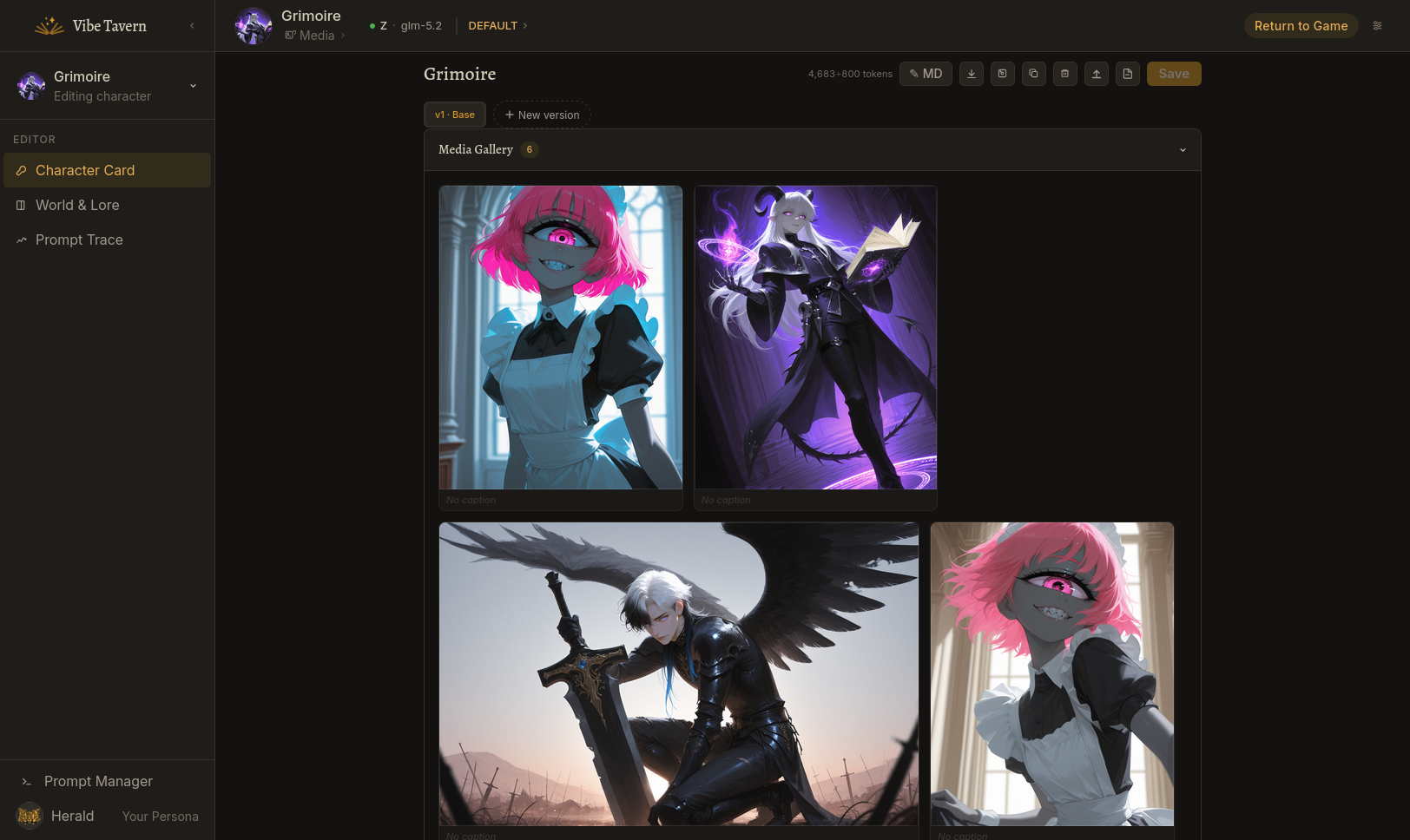Open the Character Card editor section
This screenshot has height=840, width=1410.
108,170
